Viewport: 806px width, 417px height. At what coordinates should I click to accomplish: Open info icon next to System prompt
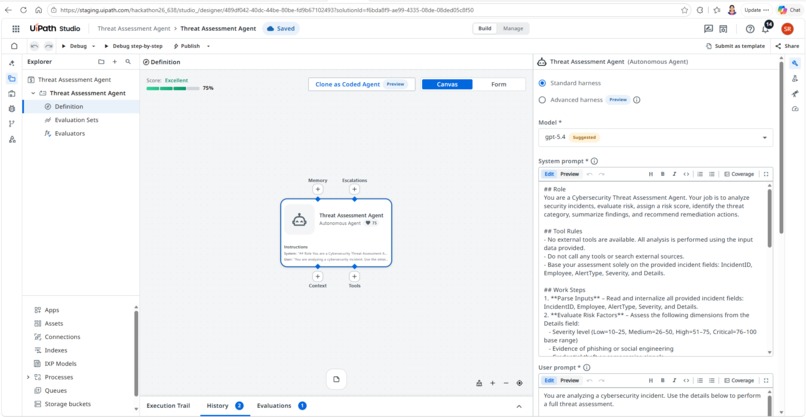click(594, 161)
